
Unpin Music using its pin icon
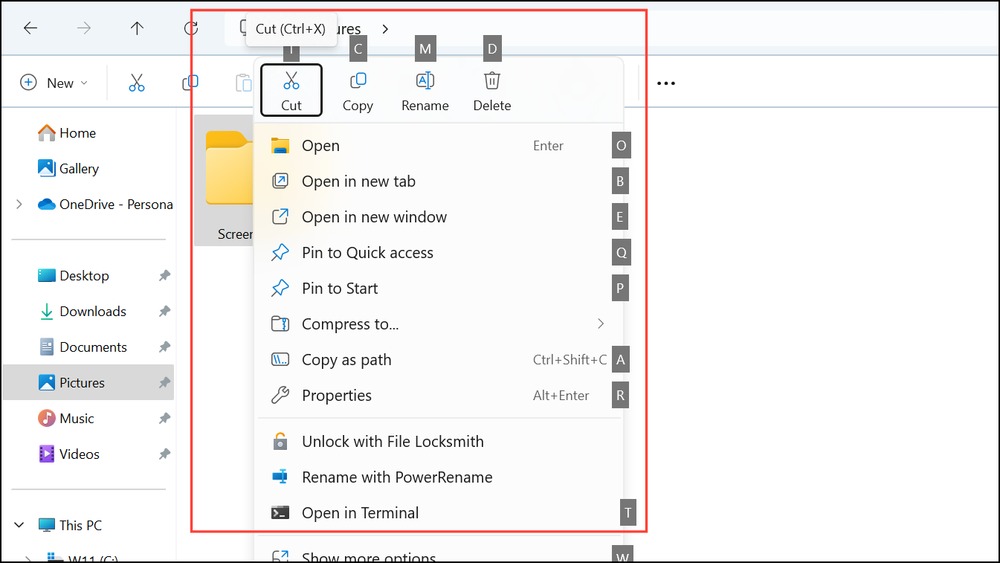pyautogui.click(x=165, y=418)
